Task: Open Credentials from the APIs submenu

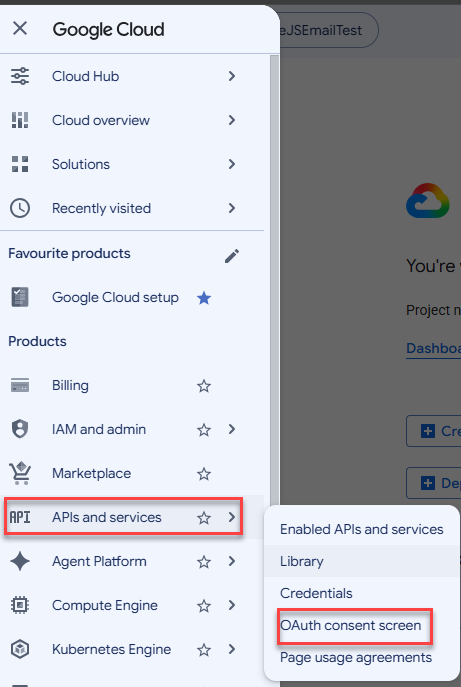Action: [362, 593]
